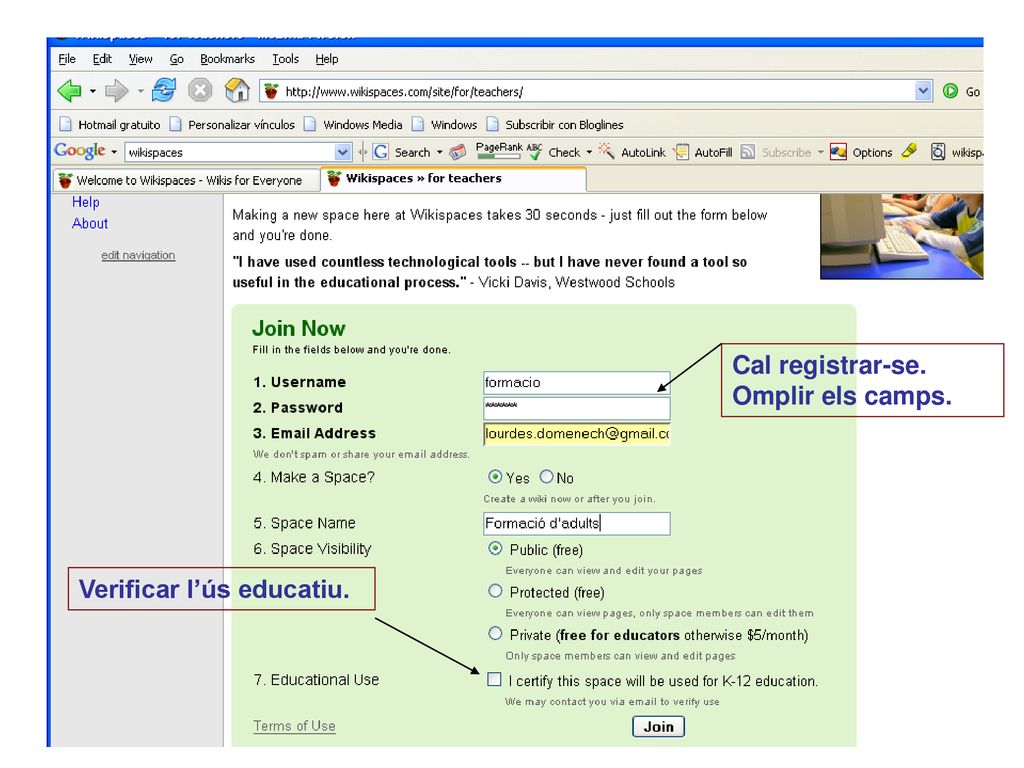This screenshot has height=768, width=1024.
Task: Run the ABC spell Check icon
Action: point(534,152)
